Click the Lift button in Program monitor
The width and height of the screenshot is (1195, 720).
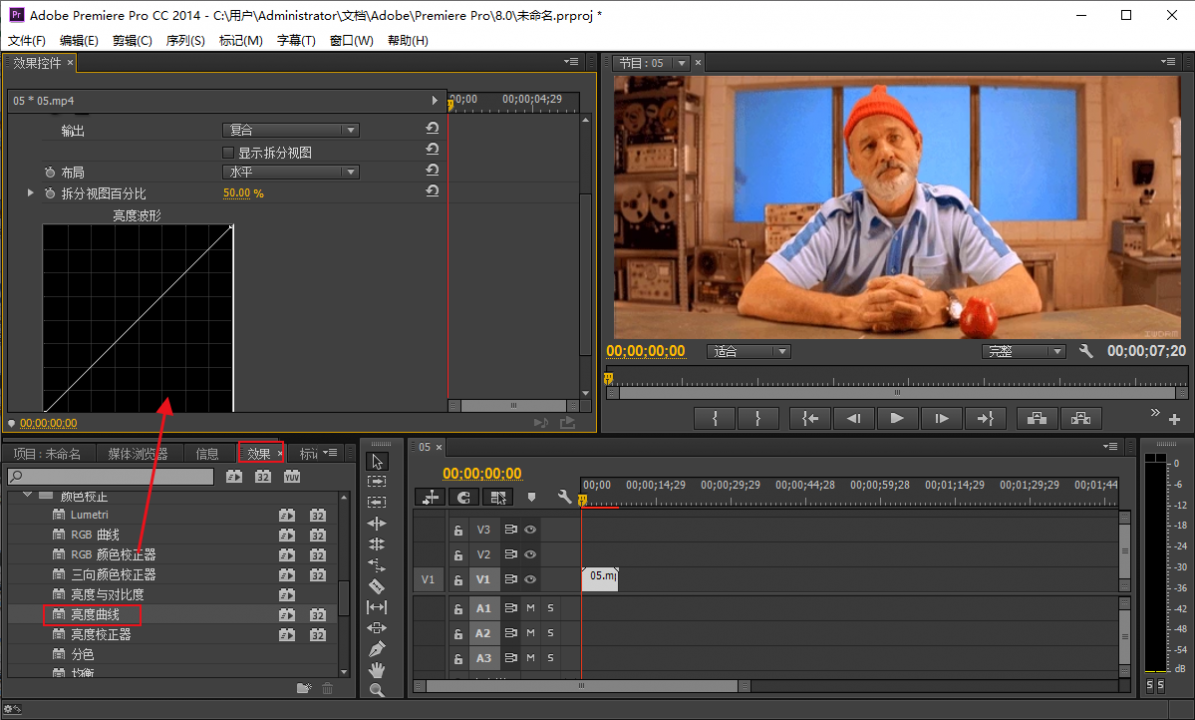[x=1036, y=418]
